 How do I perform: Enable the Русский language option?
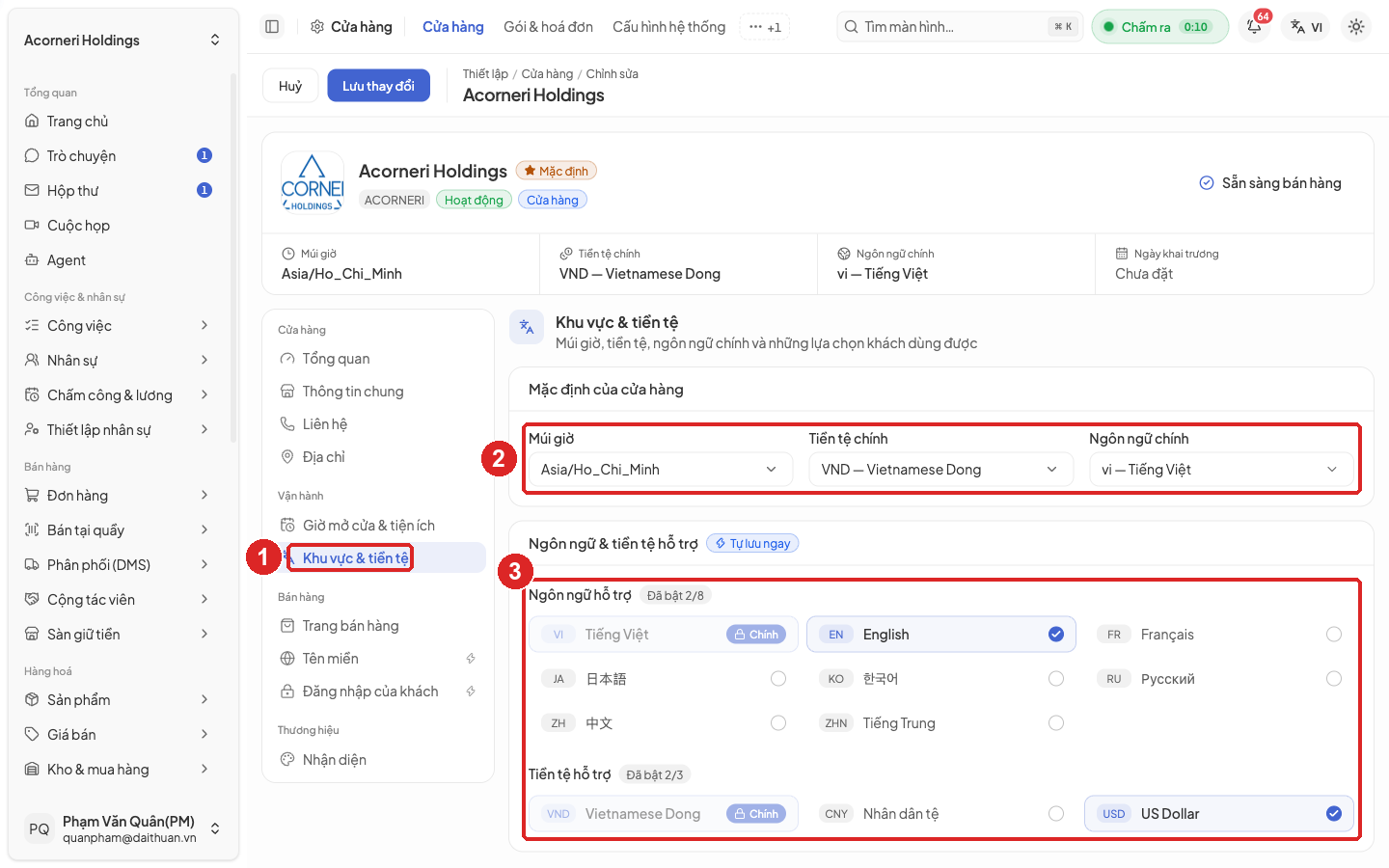pyautogui.click(x=1219, y=679)
